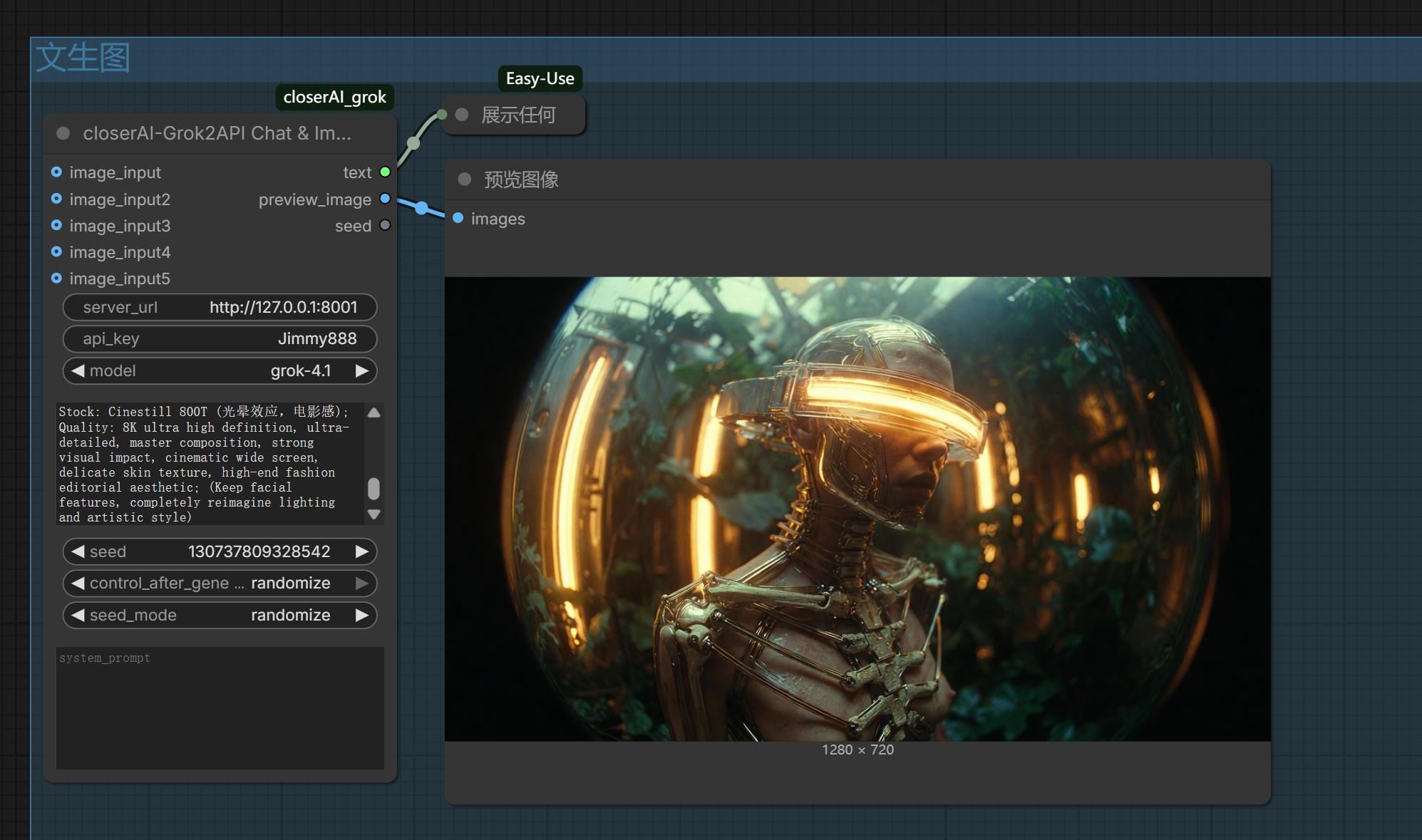Click the seed output socket
The width and height of the screenshot is (1422, 840).
pyautogui.click(x=385, y=225)
